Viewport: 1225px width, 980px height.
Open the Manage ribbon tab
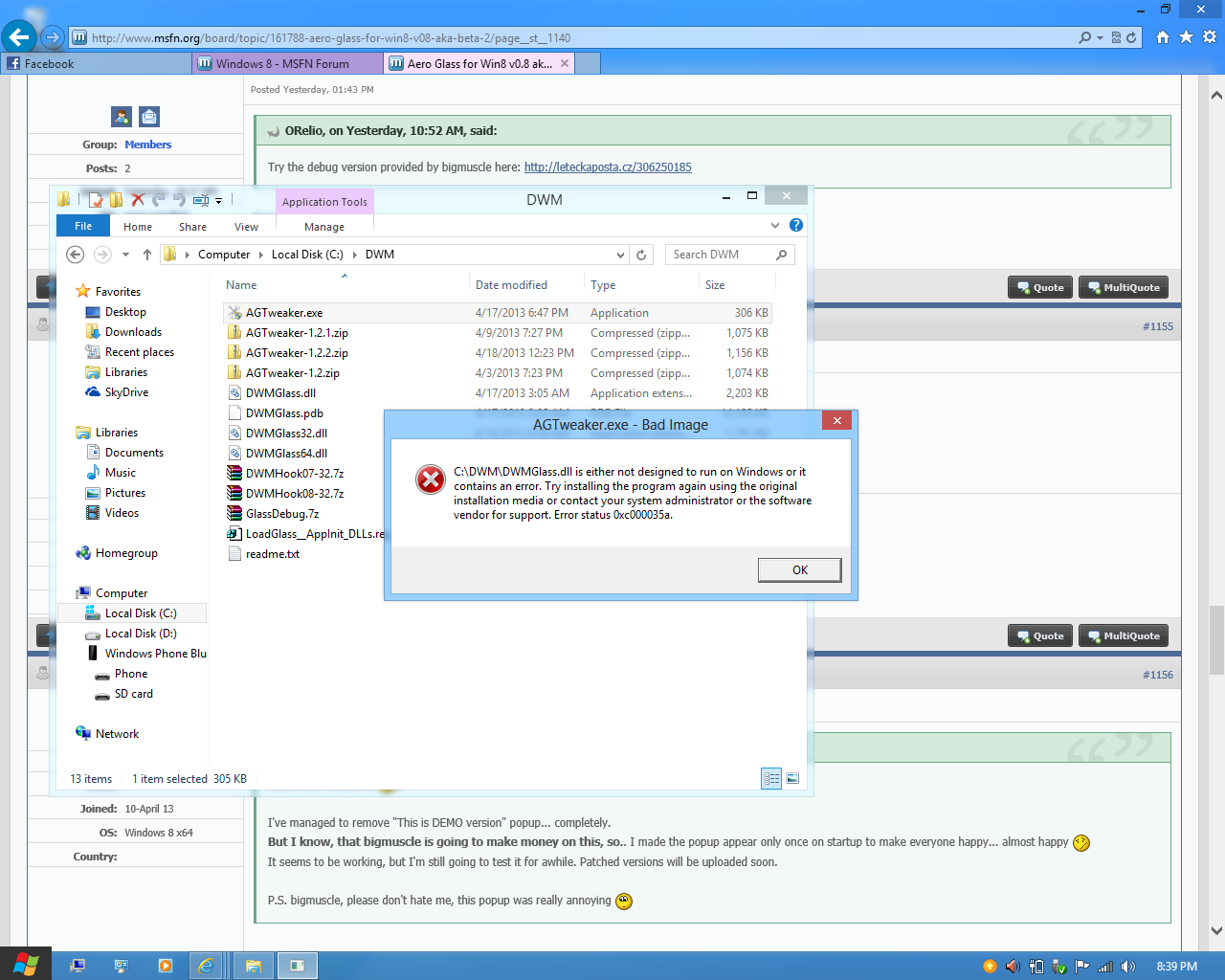pyautogui.click(x=324, y=227)
